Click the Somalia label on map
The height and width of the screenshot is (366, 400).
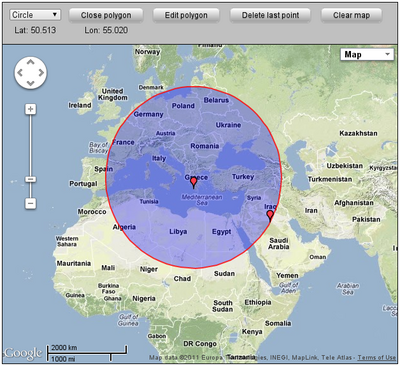tap(278, 323)
